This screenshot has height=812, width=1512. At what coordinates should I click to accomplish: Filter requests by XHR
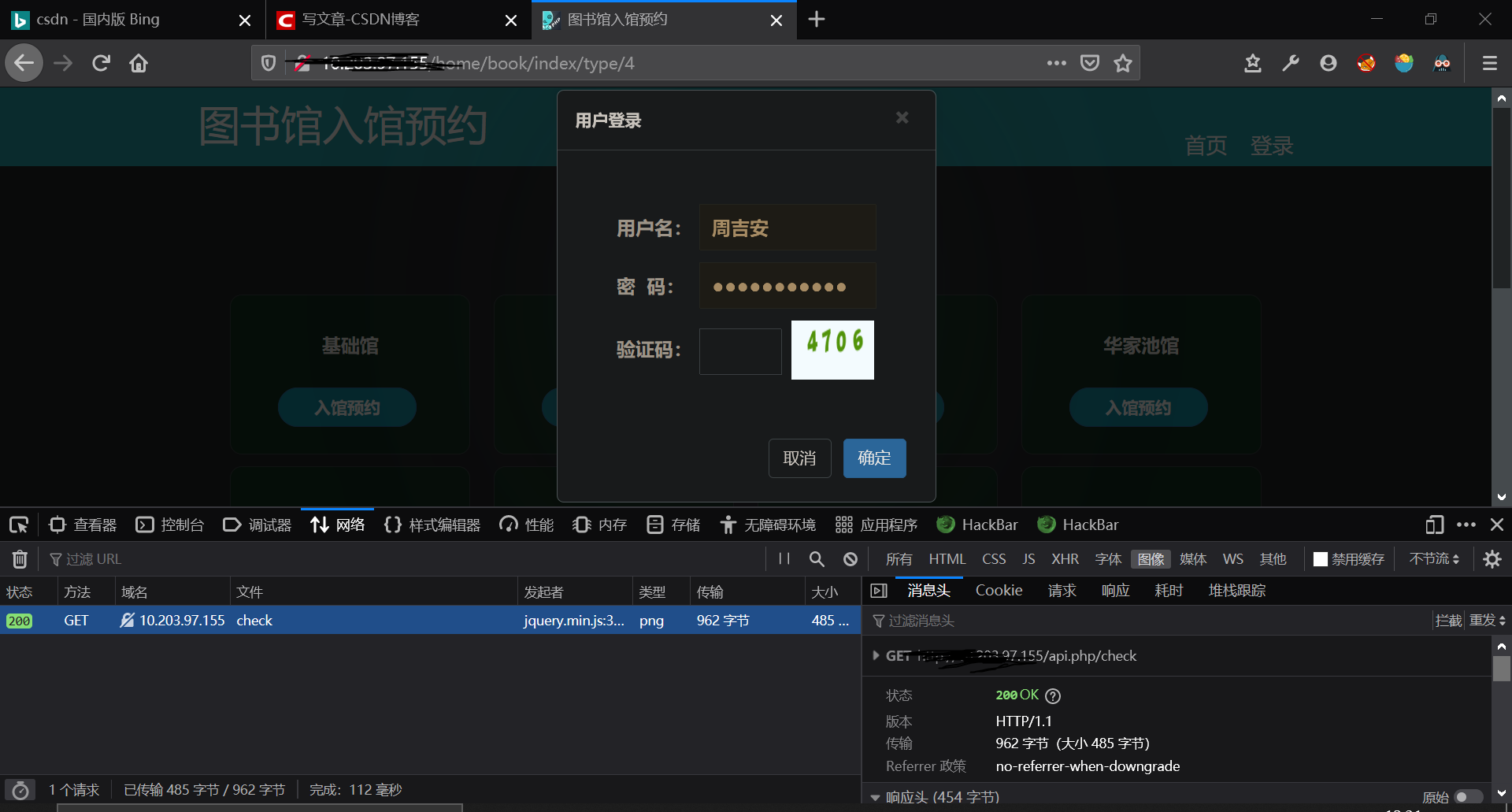(x=1065, y=559)
